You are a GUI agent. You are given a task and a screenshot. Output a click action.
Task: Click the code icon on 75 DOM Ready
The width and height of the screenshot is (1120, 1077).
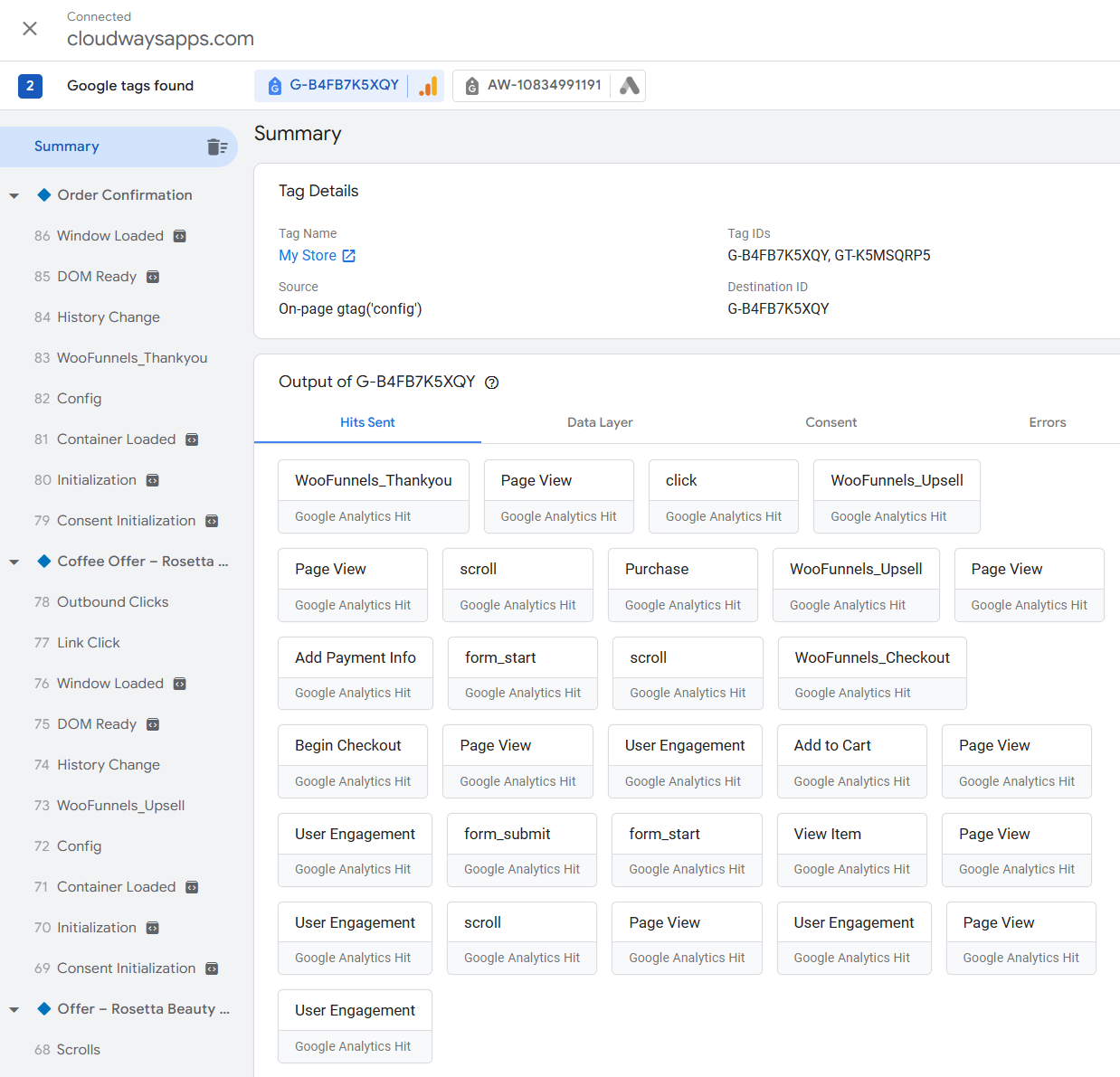153,724
